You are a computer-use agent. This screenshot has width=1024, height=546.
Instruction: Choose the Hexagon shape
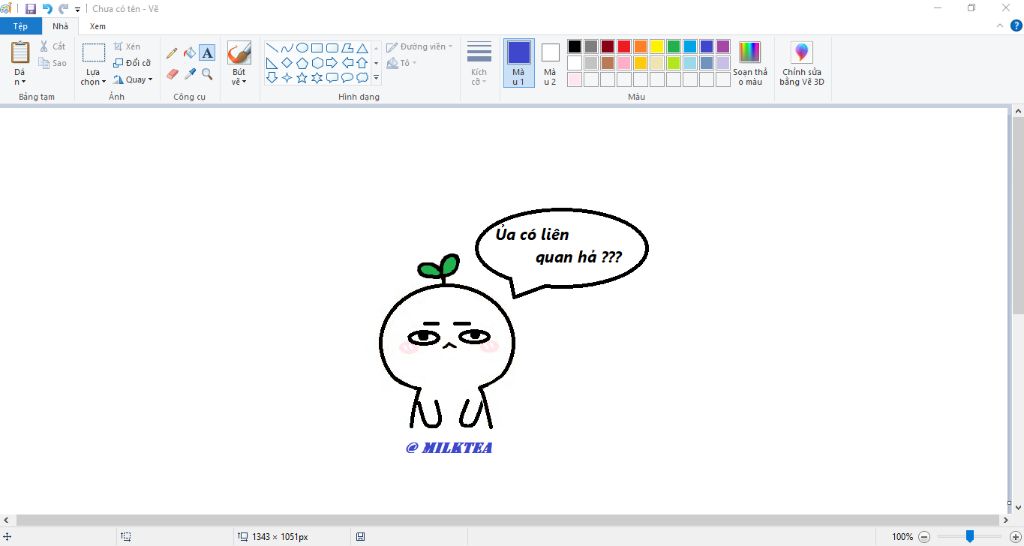pos(317,63)
